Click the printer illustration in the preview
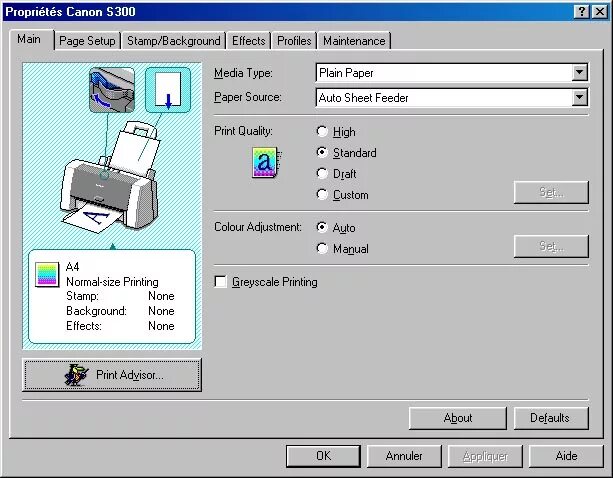This screenshot has width=613, height=478. (111, 176)
